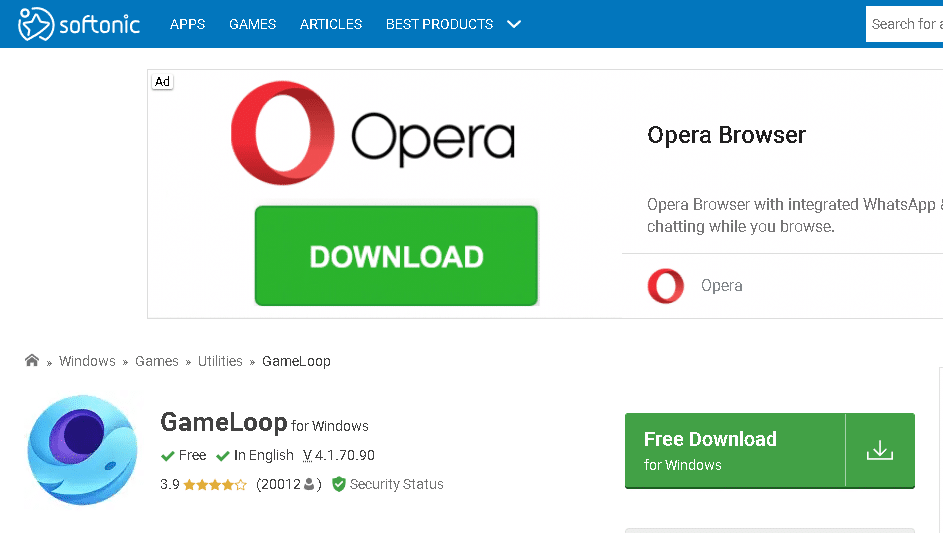Screen dimensions: 943x533
Task: Click the Opera advertiser name
Action: click(x=722, y=286)
